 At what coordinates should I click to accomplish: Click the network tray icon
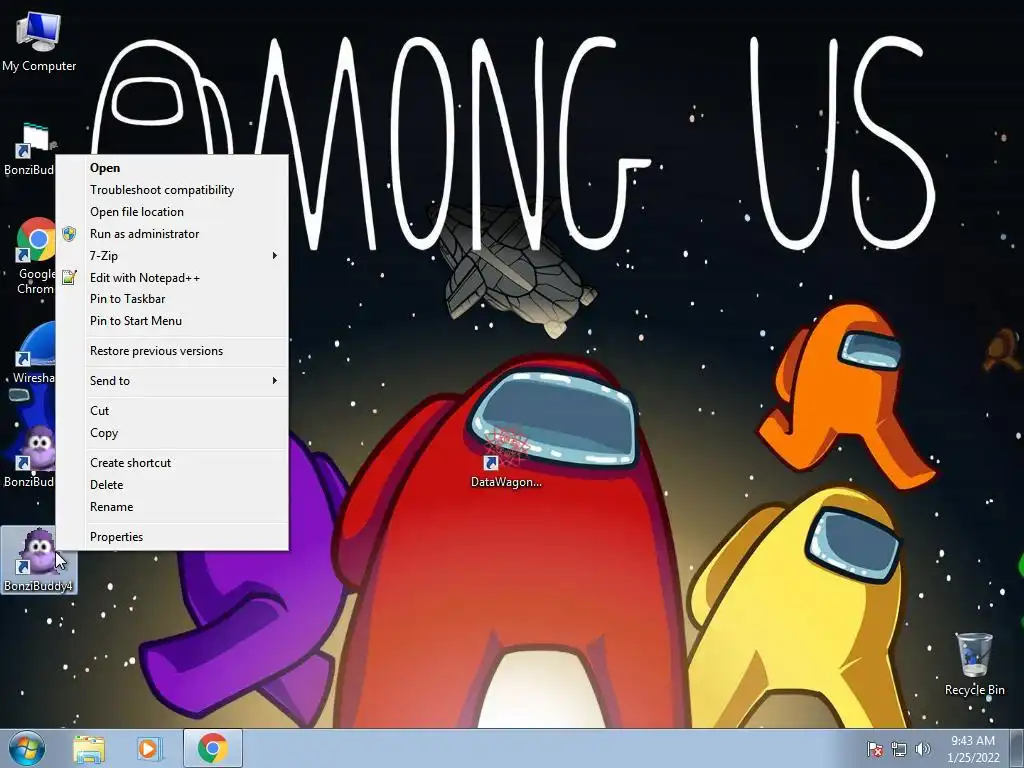point(899,749)
